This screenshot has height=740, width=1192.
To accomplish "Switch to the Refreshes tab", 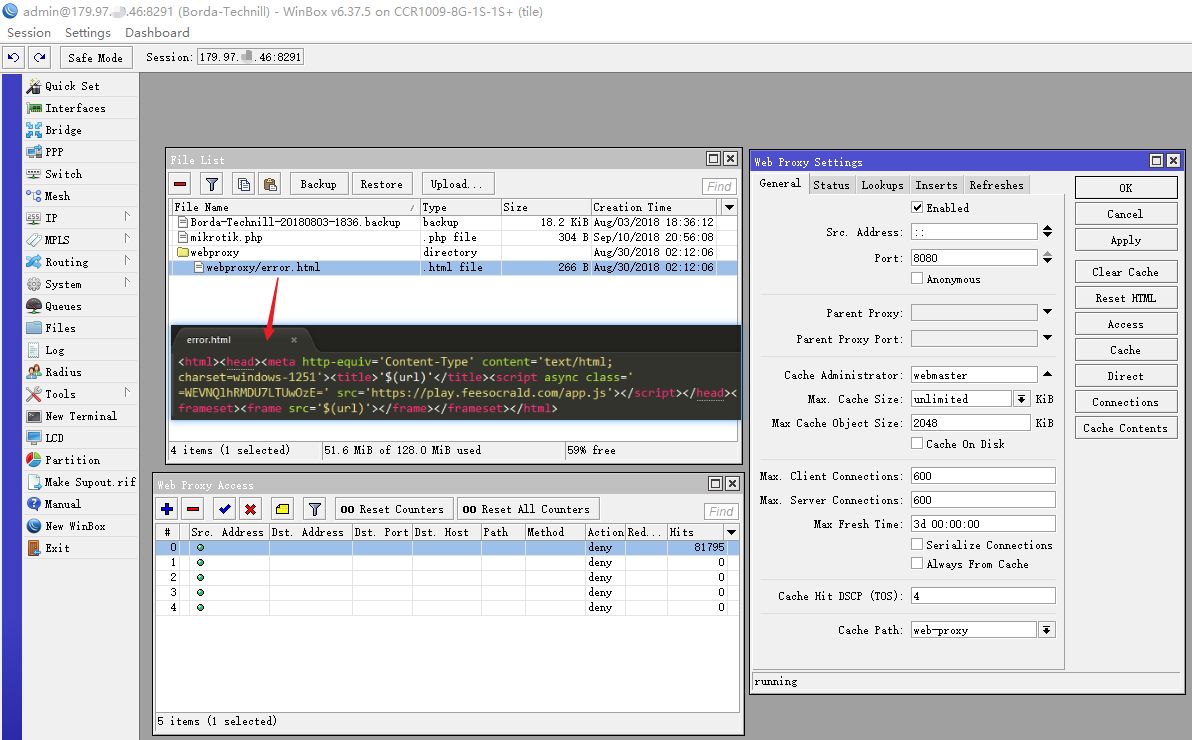I will [x=996, y=185].
